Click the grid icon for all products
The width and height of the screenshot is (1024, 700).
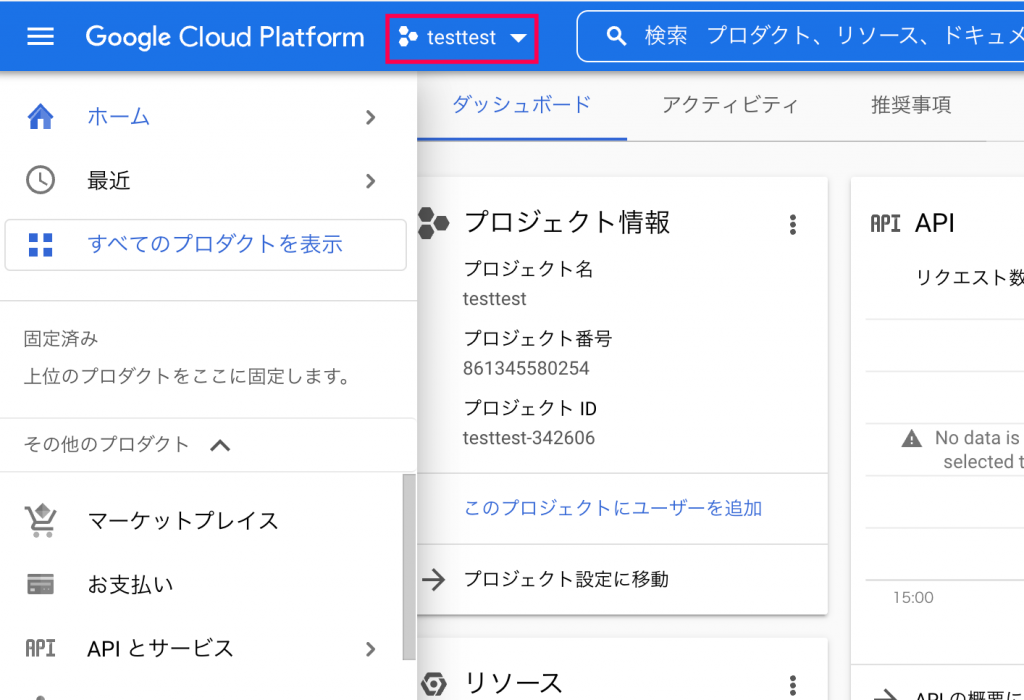[x=40, y=245]
